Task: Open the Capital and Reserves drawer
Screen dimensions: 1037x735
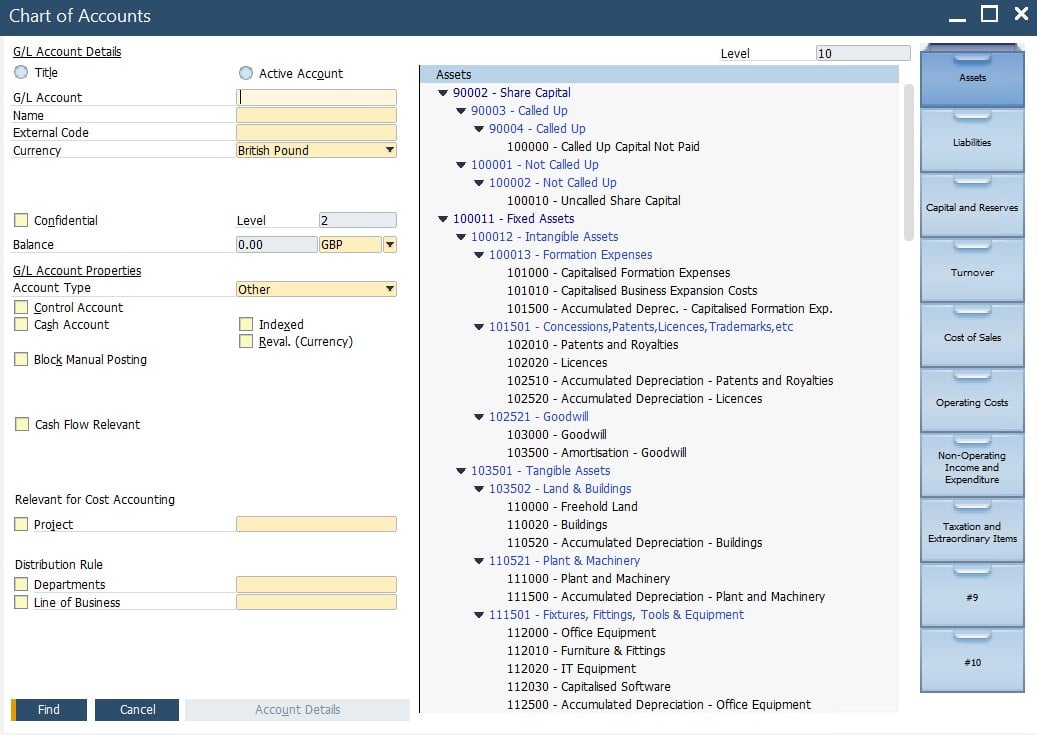Action: click(x=972, y=208)
